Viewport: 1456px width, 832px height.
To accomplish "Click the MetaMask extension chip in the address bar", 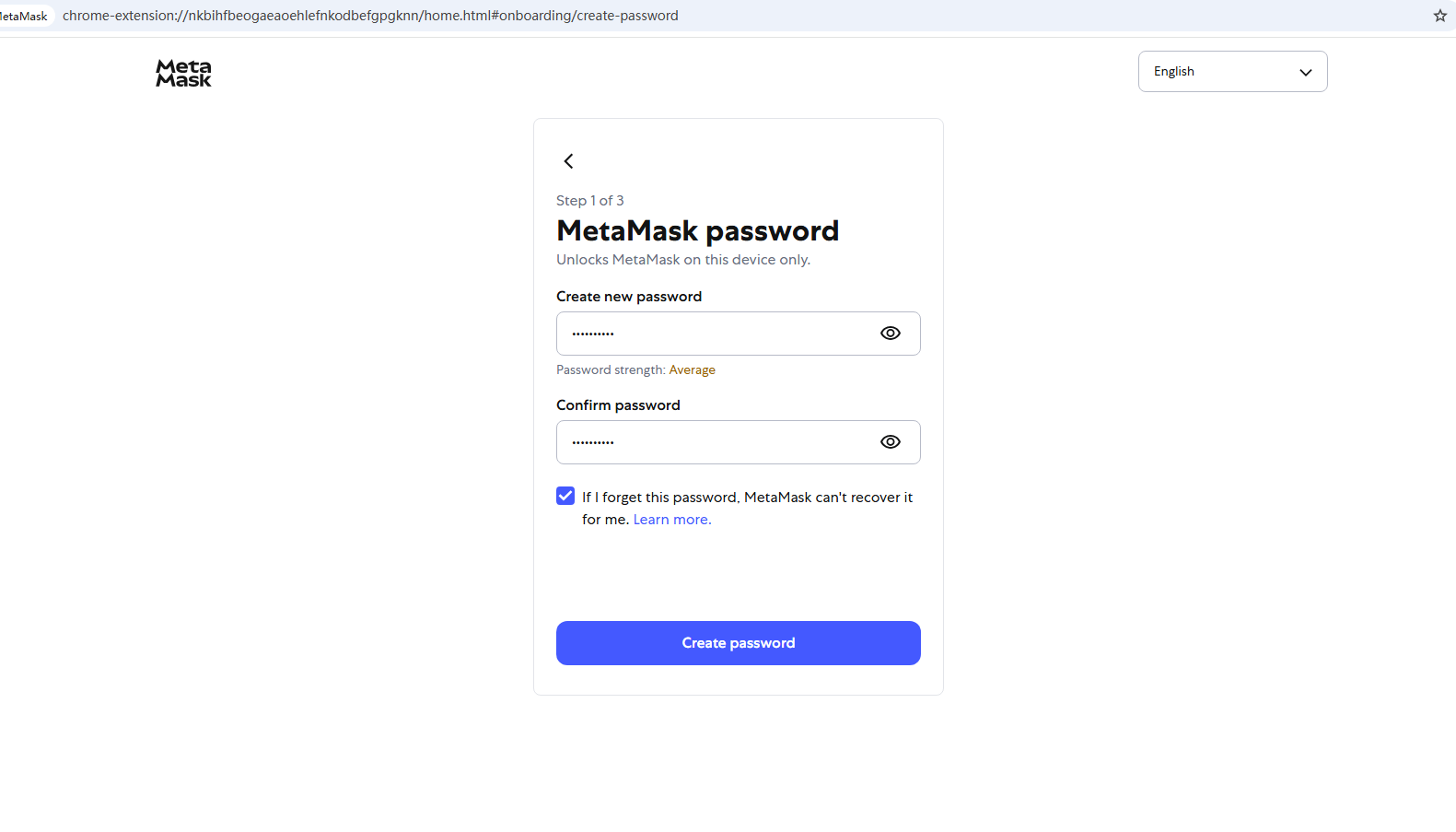I will [25, 16].
